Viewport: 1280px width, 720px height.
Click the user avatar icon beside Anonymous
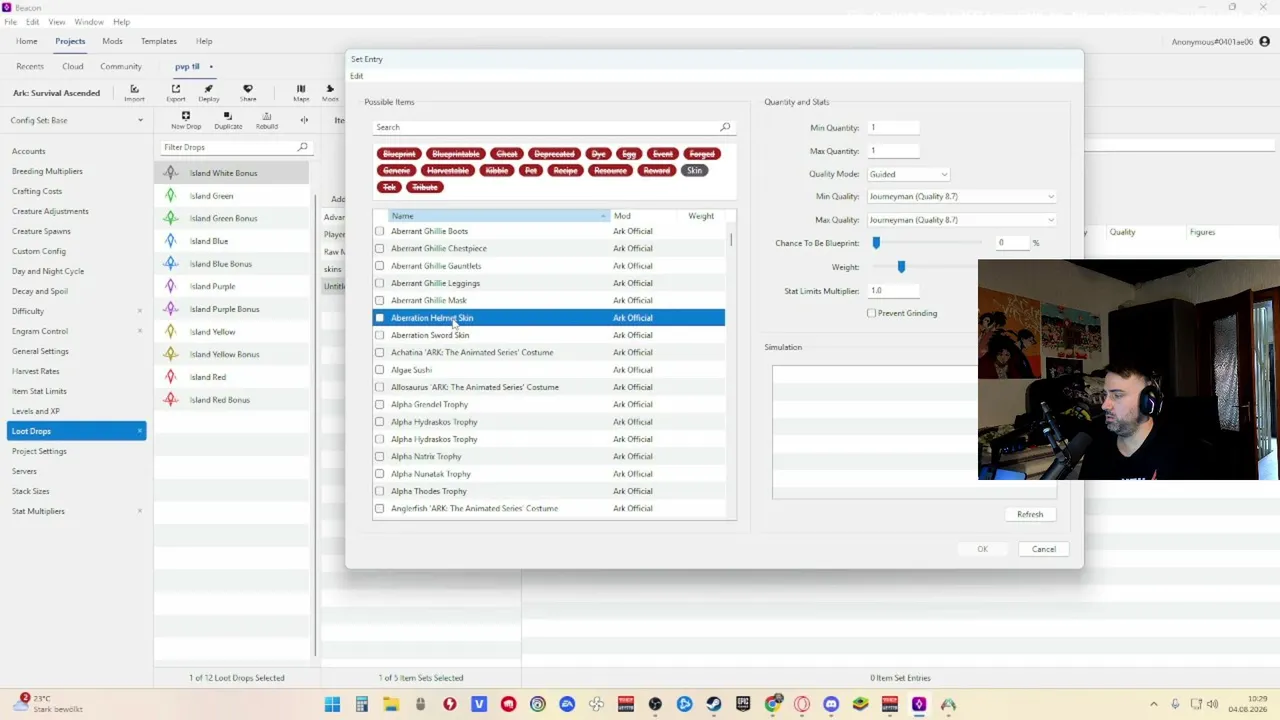pos(1265,42)
